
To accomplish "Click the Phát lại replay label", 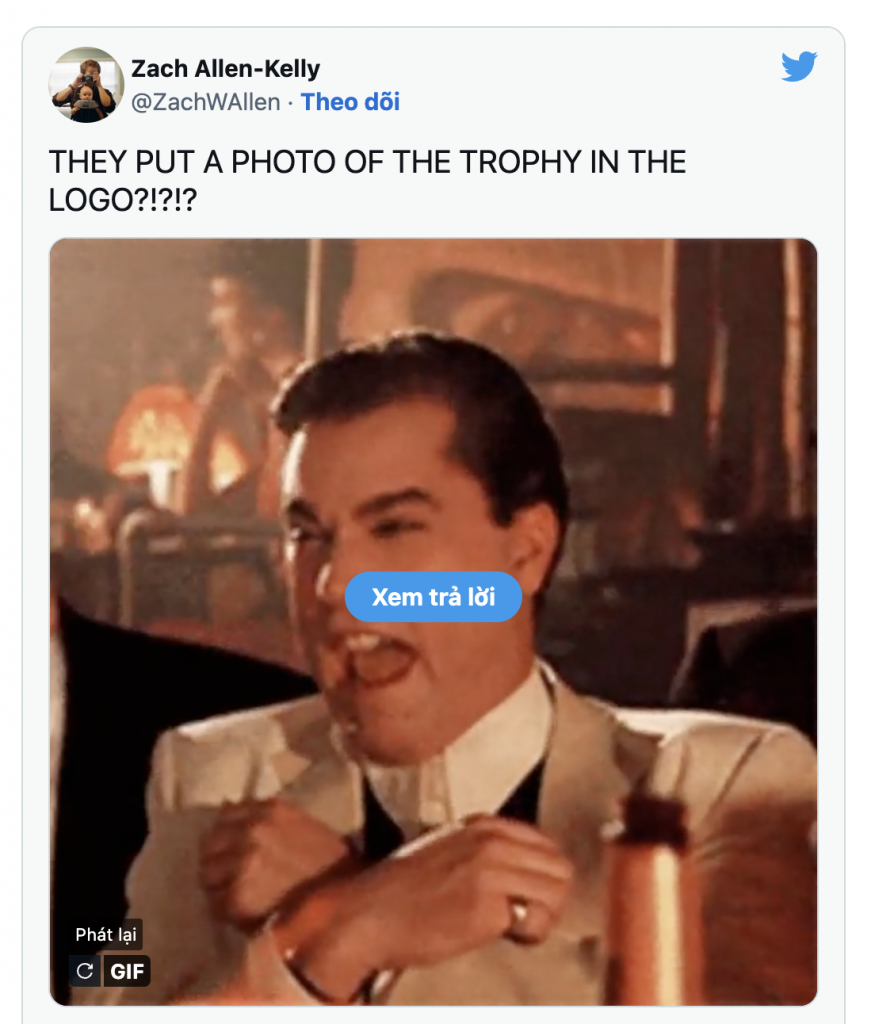I will pos(109,935).
